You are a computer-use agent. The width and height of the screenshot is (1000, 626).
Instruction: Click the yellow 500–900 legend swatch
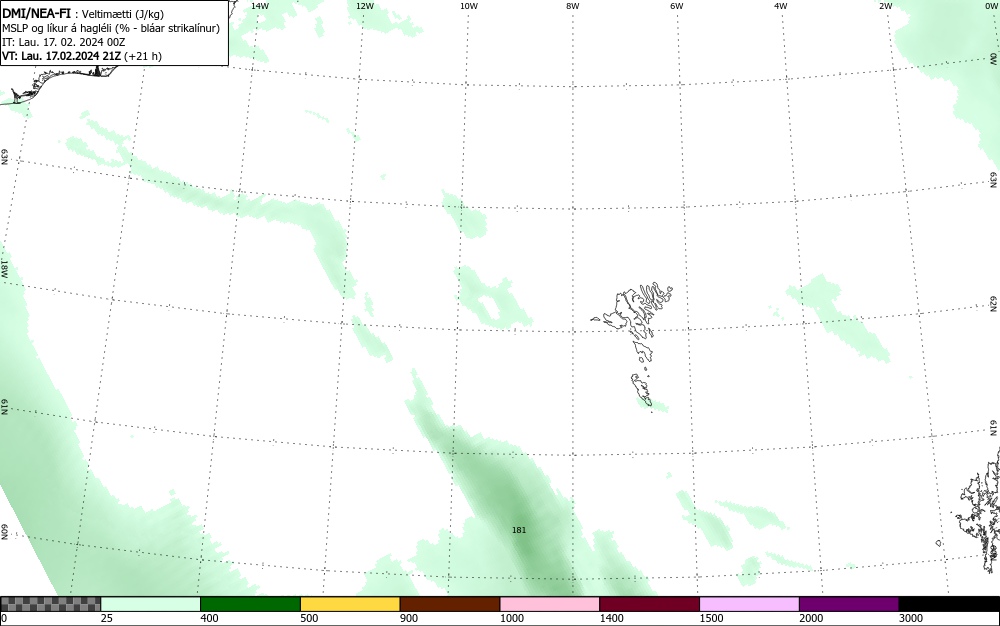click(350, 604)
